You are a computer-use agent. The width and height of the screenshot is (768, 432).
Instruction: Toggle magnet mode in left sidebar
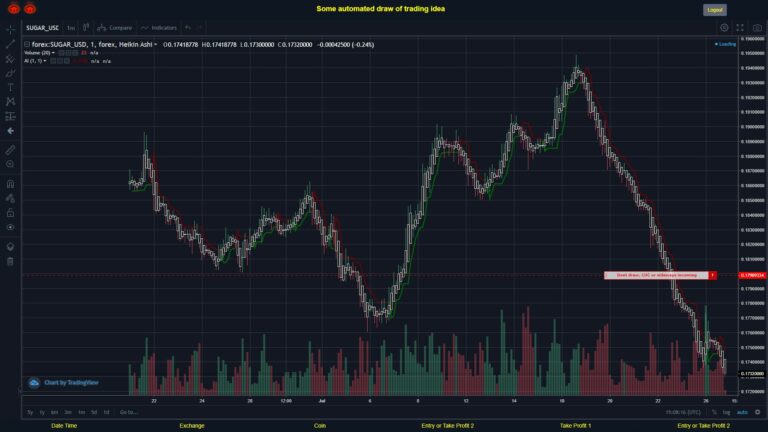click(10, 184)
